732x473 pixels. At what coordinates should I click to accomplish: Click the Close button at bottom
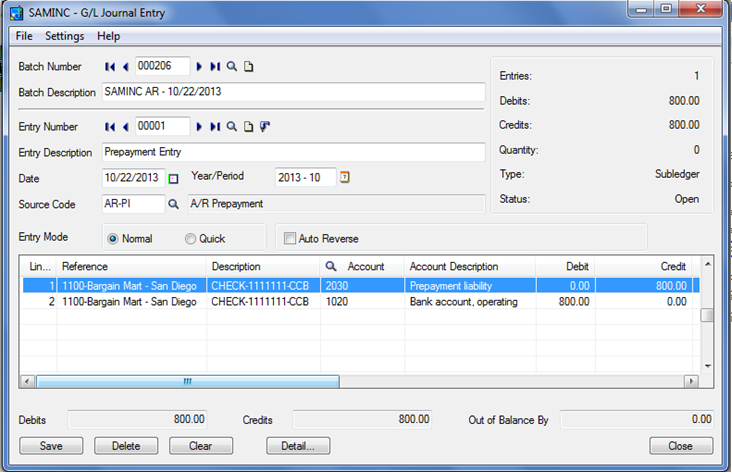(681, 446)
